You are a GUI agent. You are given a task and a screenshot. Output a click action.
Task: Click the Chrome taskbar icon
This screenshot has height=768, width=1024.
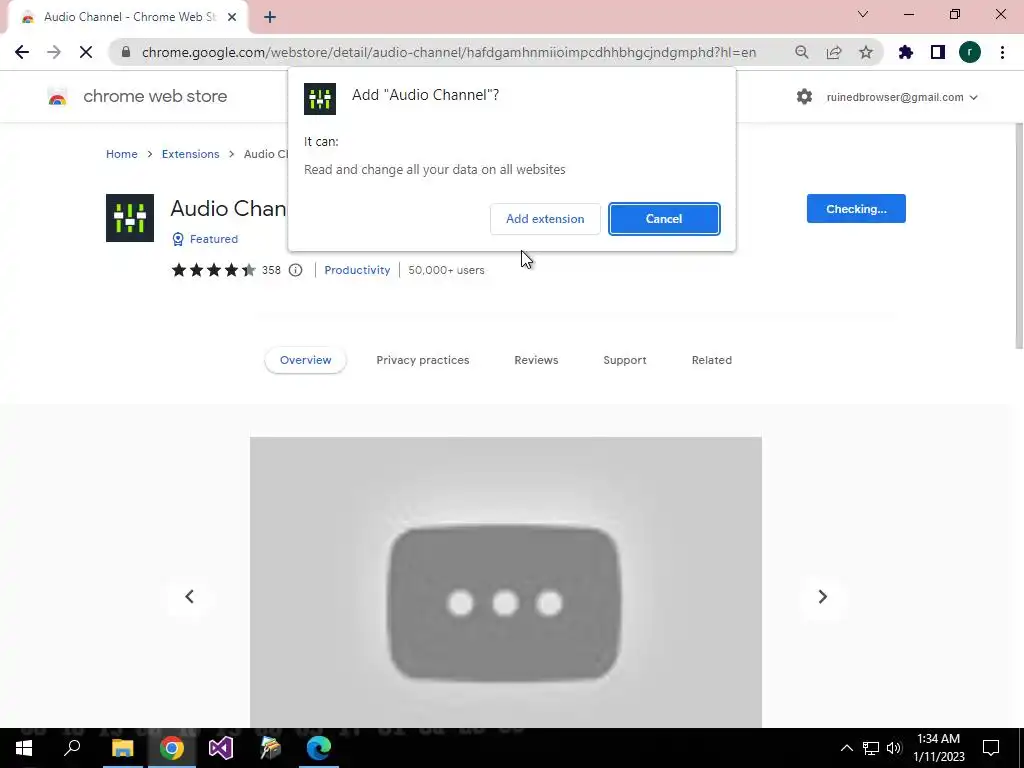coord(171,748)
